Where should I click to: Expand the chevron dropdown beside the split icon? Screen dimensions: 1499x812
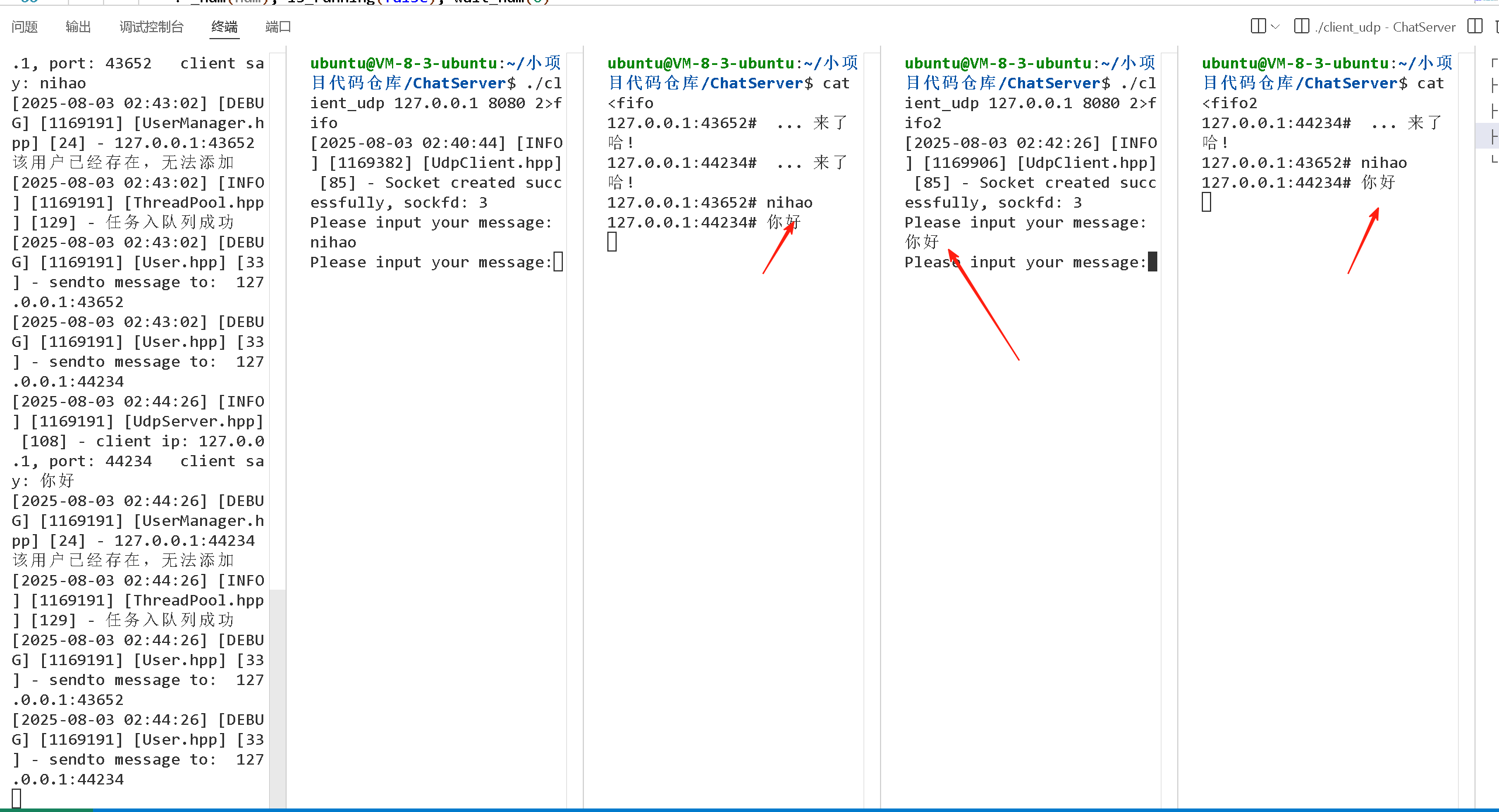click(1275, 27)
